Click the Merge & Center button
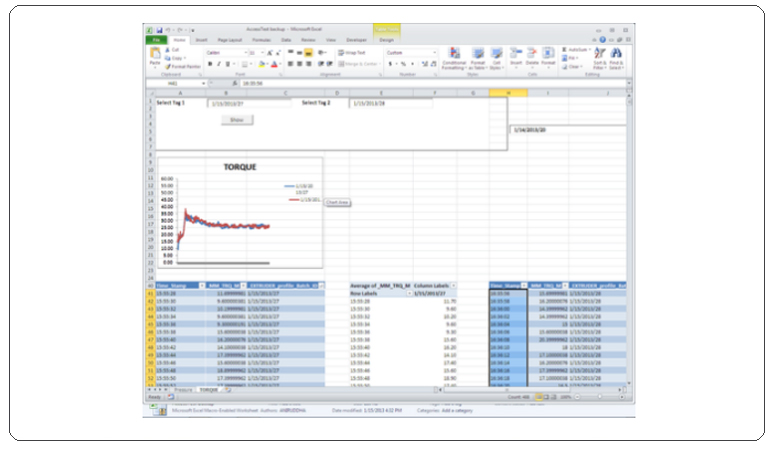This screenshot has height=450, width=770. 358,64
